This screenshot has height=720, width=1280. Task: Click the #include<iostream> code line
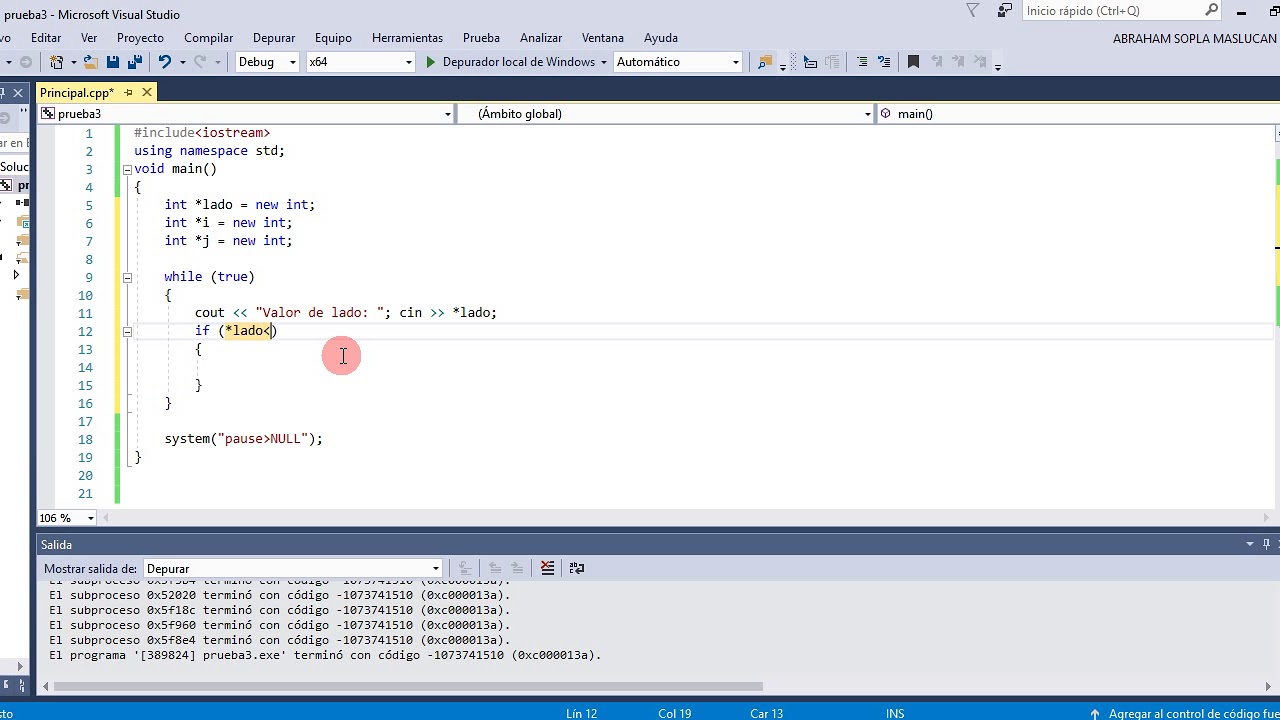click(x=202, y=133)
